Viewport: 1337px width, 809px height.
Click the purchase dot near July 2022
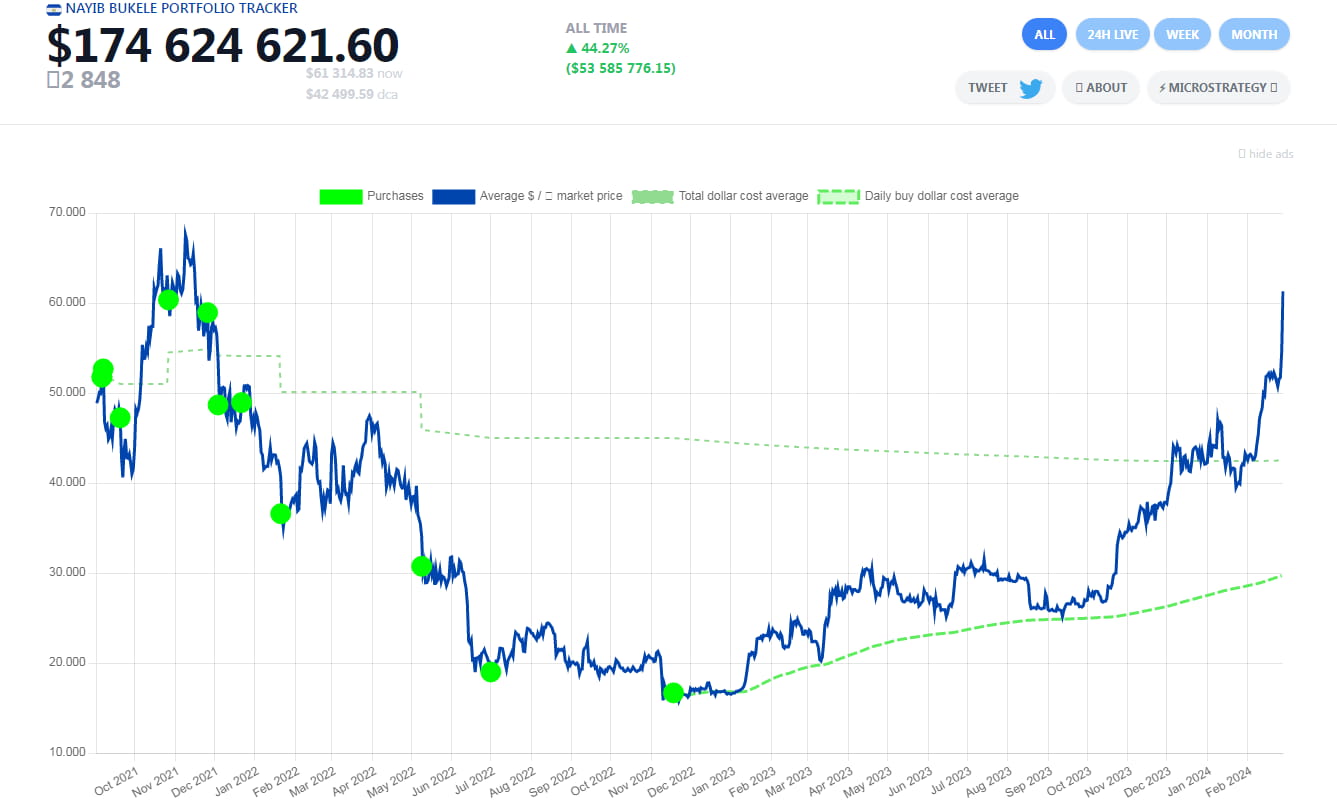[490, 672]
